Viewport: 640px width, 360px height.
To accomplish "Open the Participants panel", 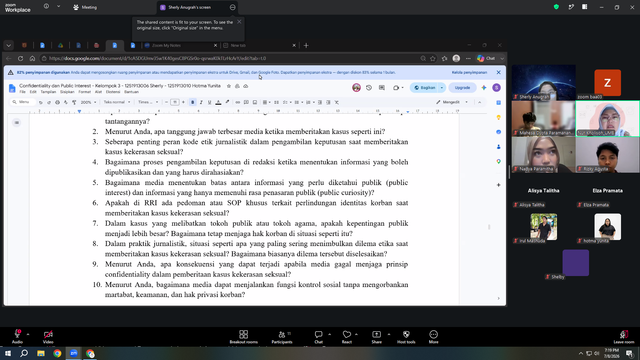I will click(282, 337).
